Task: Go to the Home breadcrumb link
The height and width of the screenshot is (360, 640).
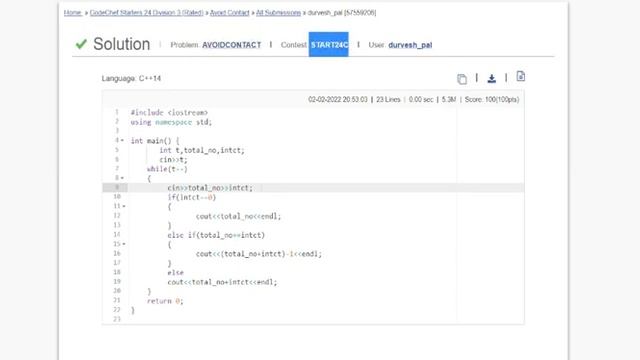Action: (72, 13)
